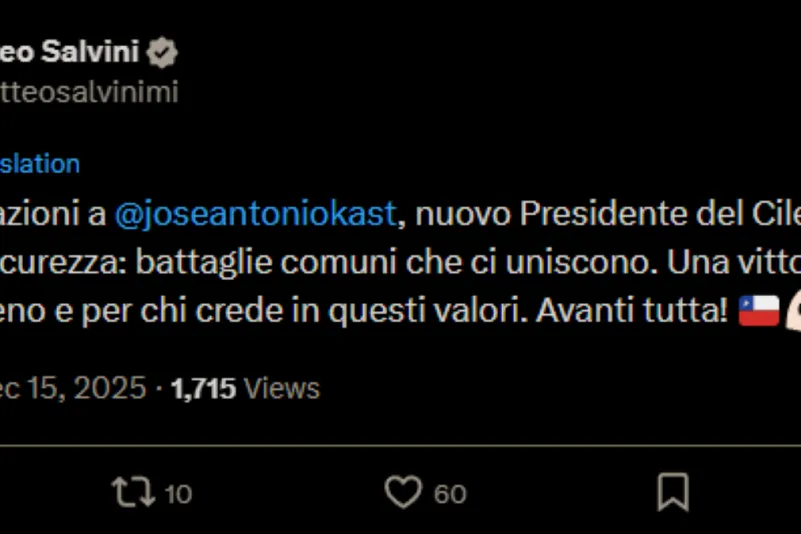Click the Dec 15, 2025 timestamp
Viewport: 801px width, 534px height.
click(75, 388)
